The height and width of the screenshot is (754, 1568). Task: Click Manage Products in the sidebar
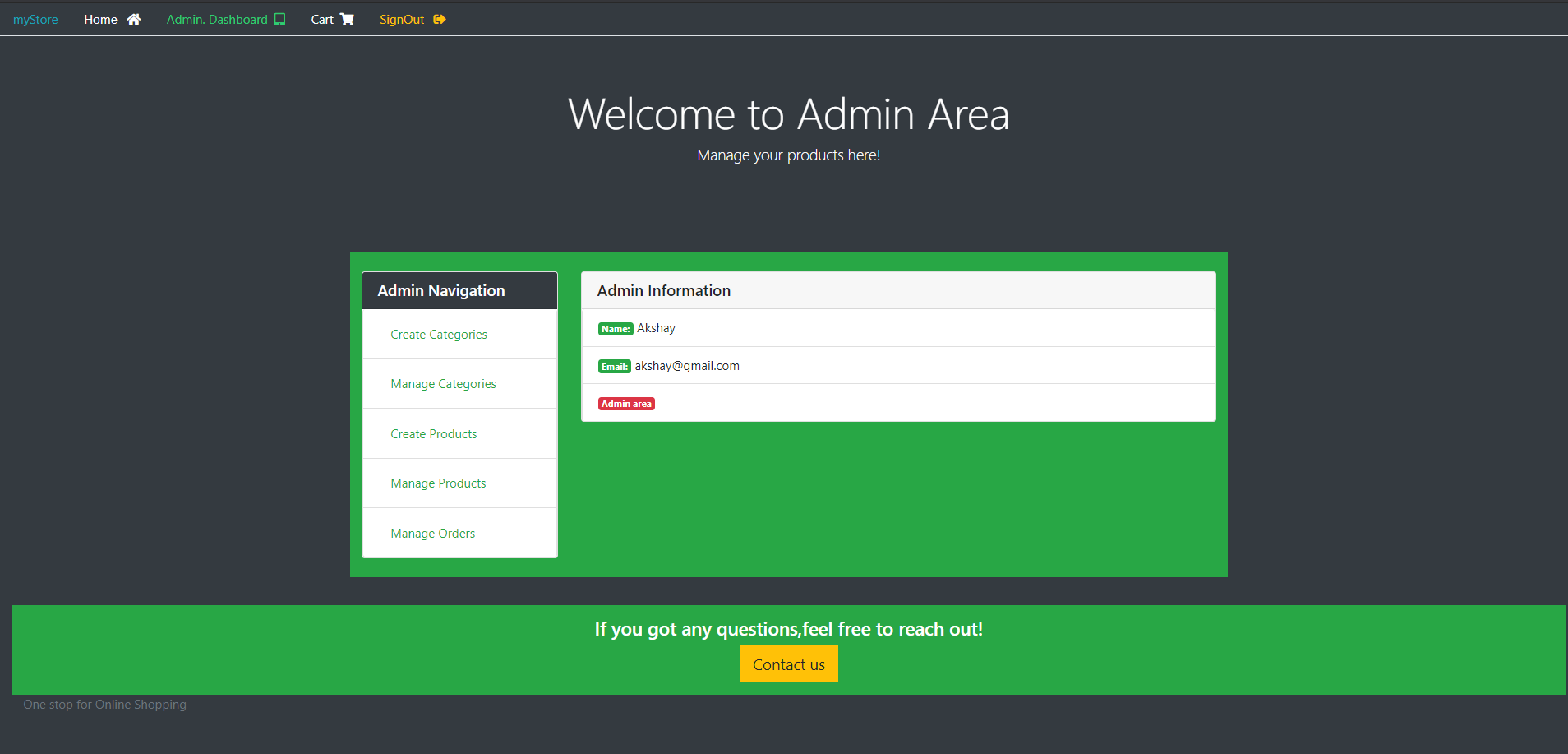[x=438, y=483]
